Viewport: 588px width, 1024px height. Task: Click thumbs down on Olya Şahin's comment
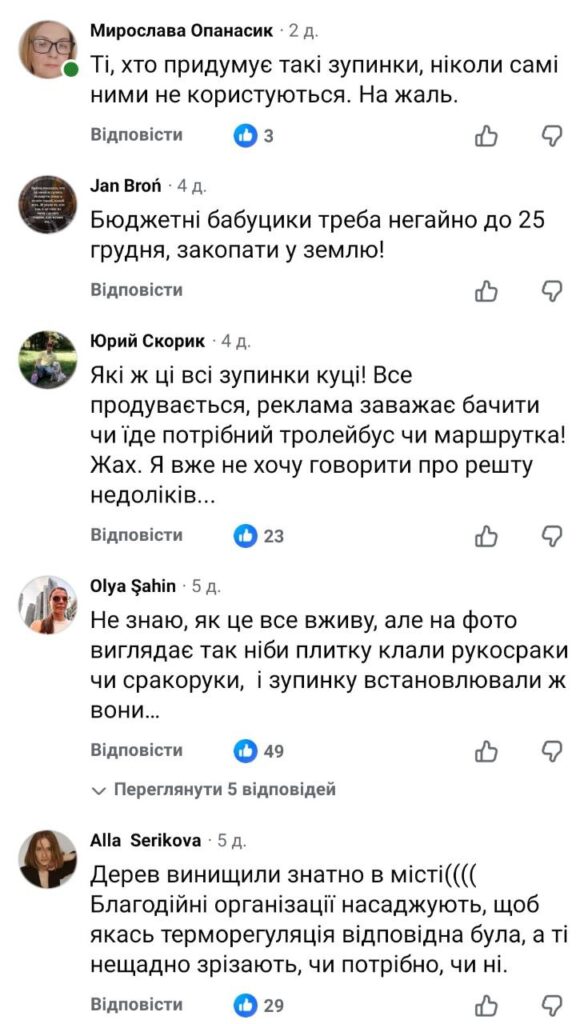[552, 747]
